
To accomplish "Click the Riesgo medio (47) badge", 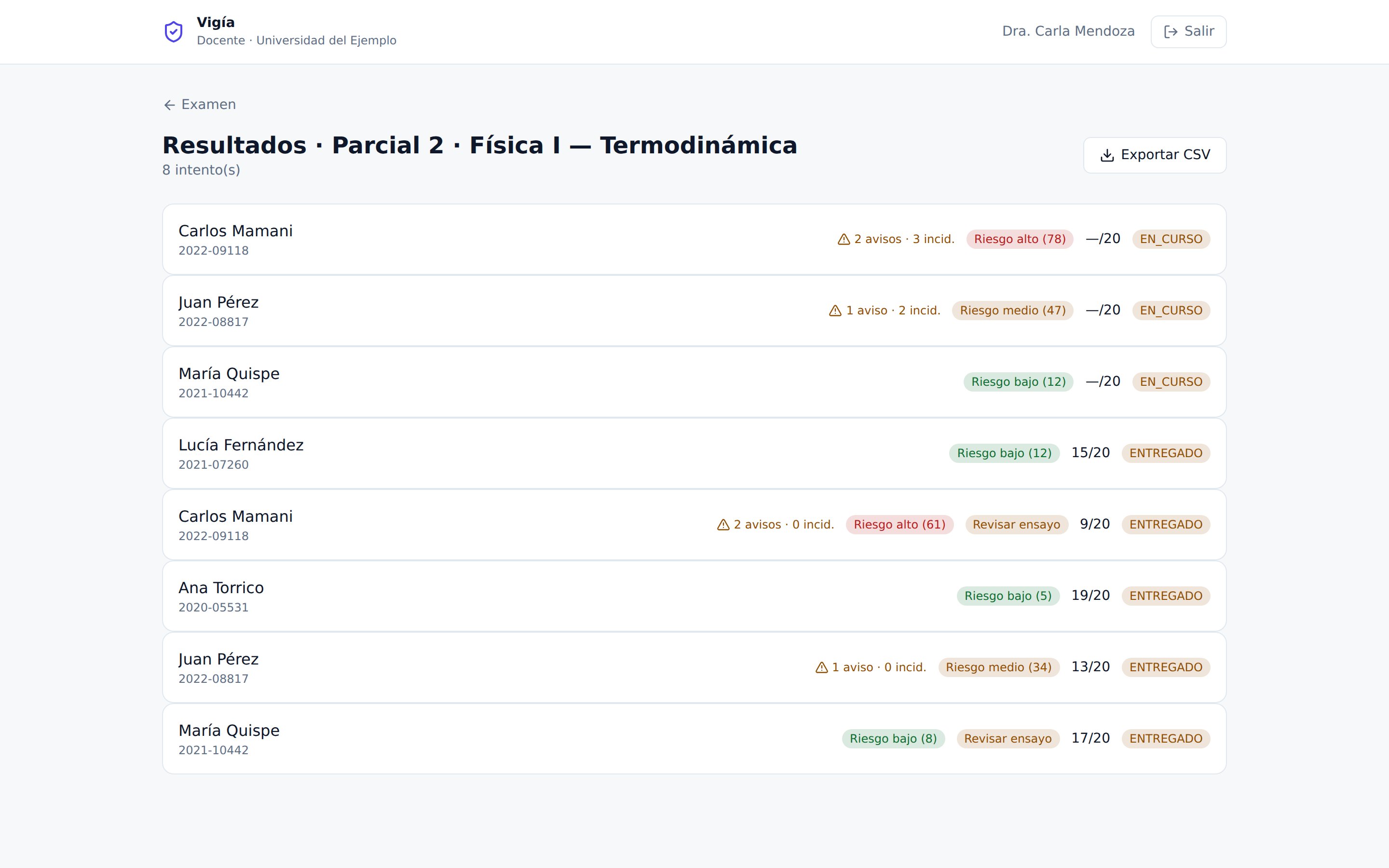I will click(1012, 311).
